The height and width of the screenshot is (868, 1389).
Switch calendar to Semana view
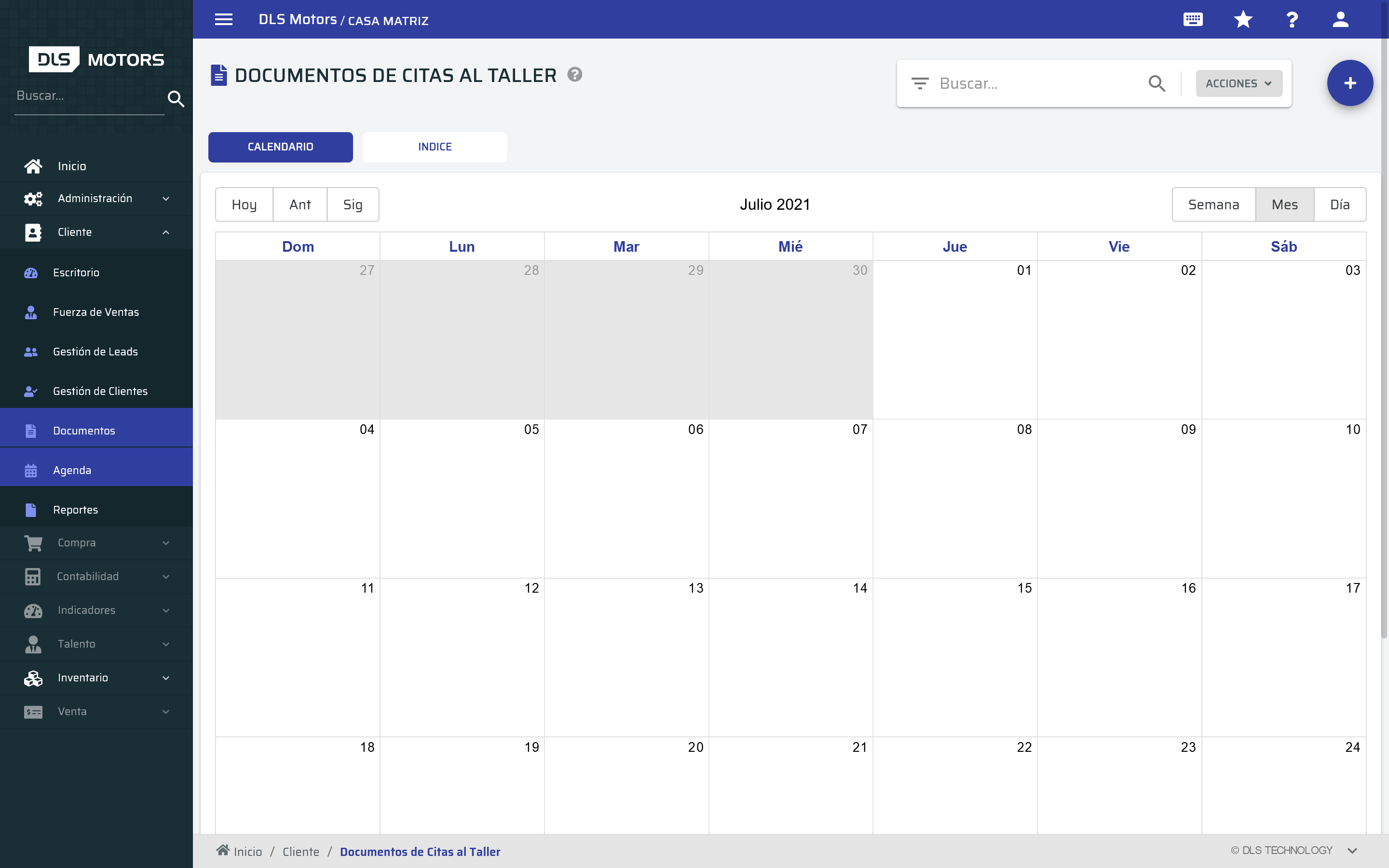1213,204
